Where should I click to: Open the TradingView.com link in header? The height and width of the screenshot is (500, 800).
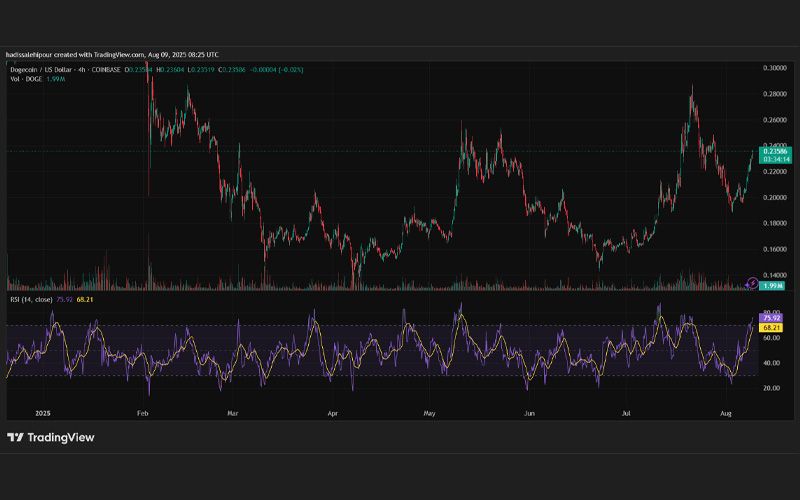tap(119, 55)
